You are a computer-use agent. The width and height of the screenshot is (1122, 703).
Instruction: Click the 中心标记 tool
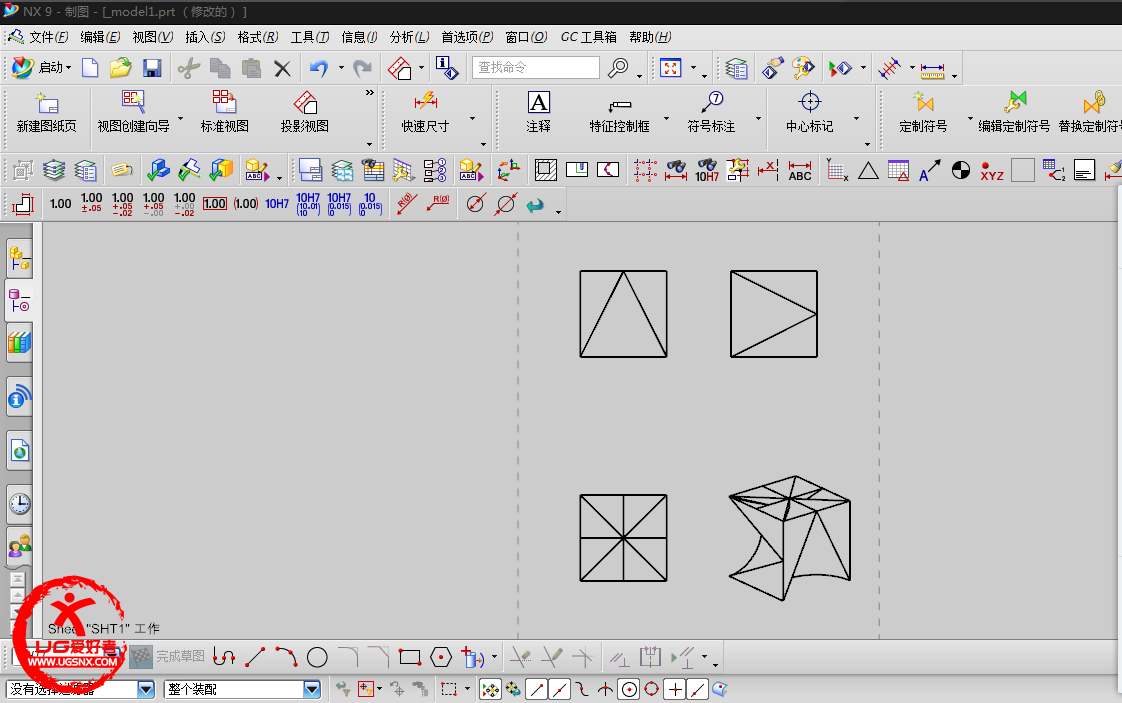pos(809,112)
